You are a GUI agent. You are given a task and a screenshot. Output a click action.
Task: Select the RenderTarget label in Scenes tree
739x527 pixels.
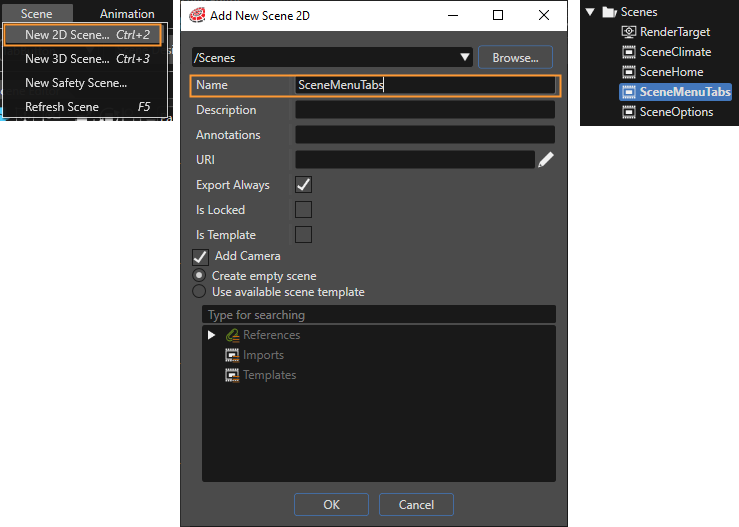tap(675, 32)
